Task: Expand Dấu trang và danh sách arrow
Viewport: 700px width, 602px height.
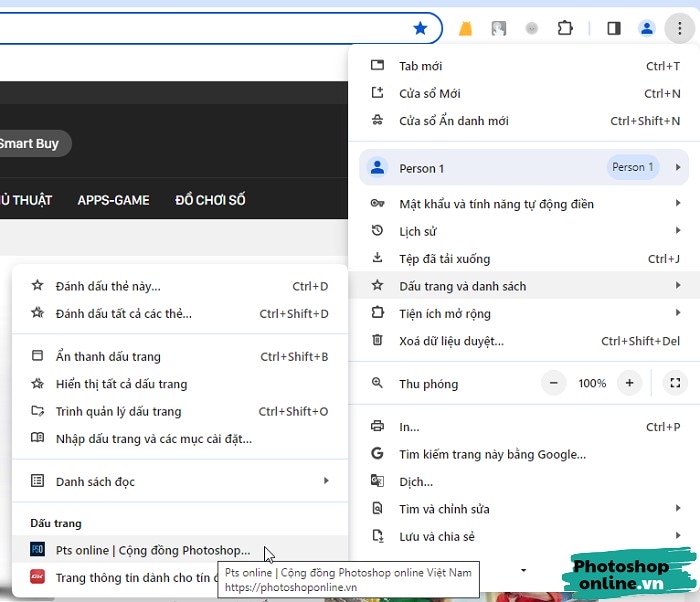Action: (x=678, y=285)
